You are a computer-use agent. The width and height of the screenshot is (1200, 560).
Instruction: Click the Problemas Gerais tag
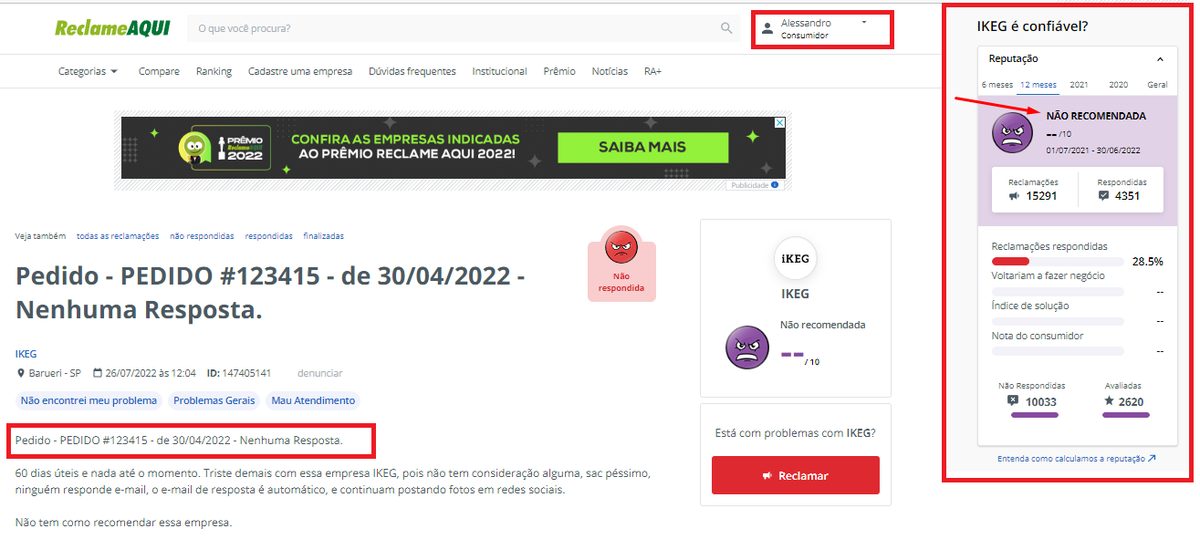coord(214,401)
